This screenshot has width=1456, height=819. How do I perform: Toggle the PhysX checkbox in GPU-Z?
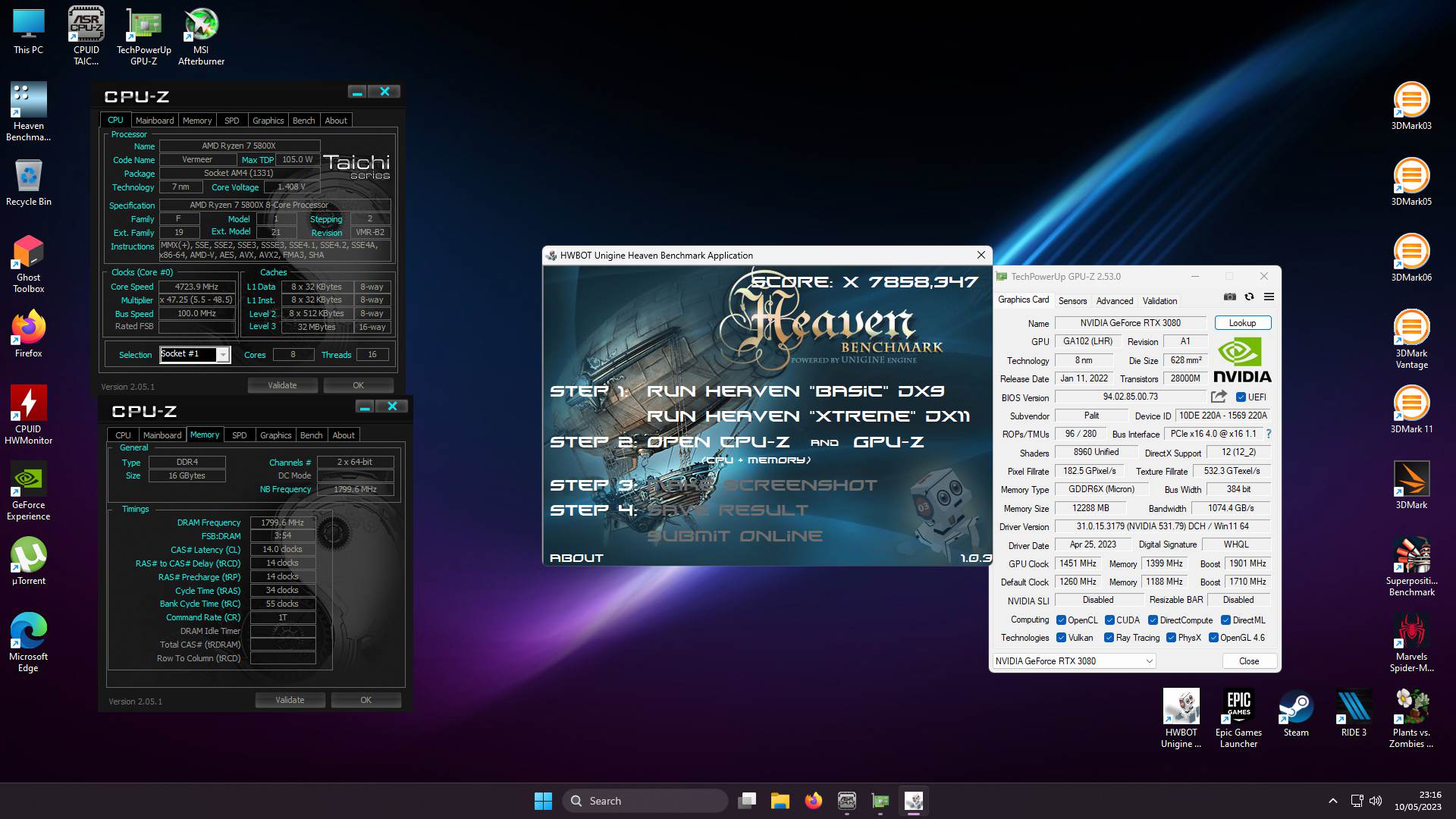pyautogui.click(x=1171, y=638)
